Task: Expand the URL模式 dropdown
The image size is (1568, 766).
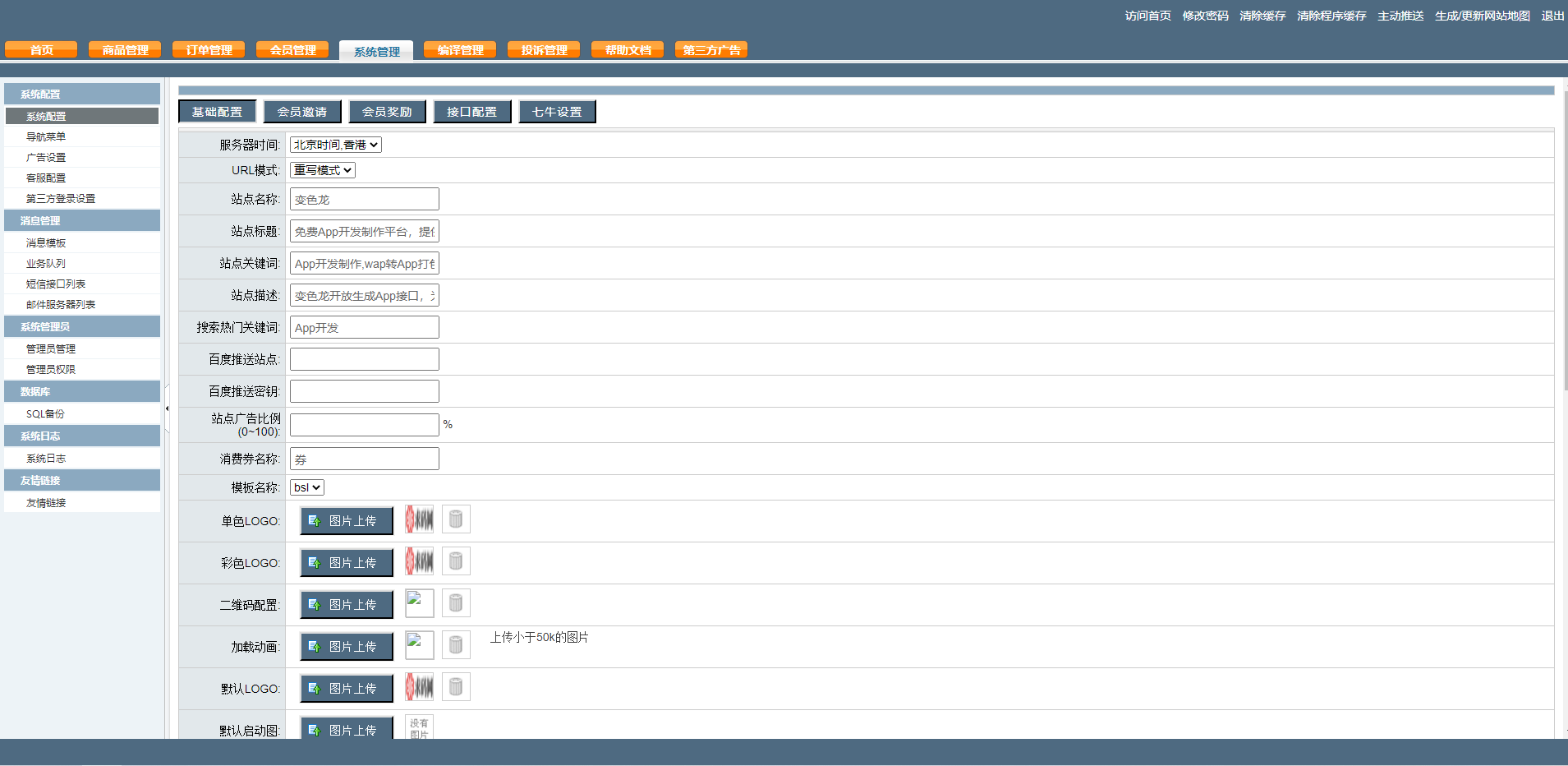Action: coord(322,170)
